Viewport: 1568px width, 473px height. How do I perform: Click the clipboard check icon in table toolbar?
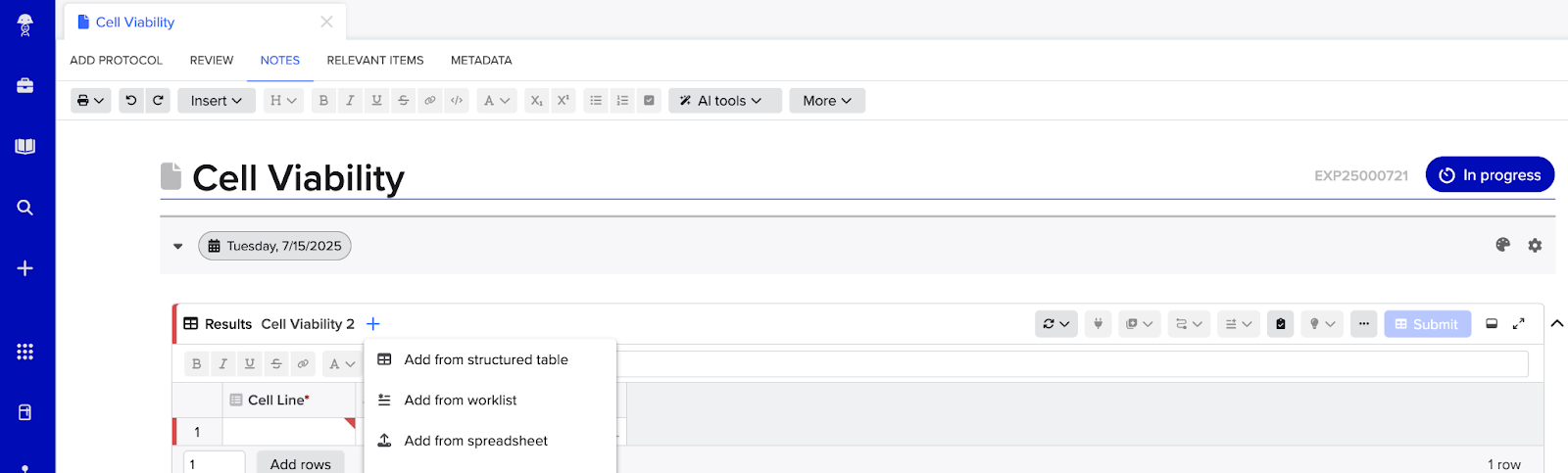click(x=1280, y=324)
